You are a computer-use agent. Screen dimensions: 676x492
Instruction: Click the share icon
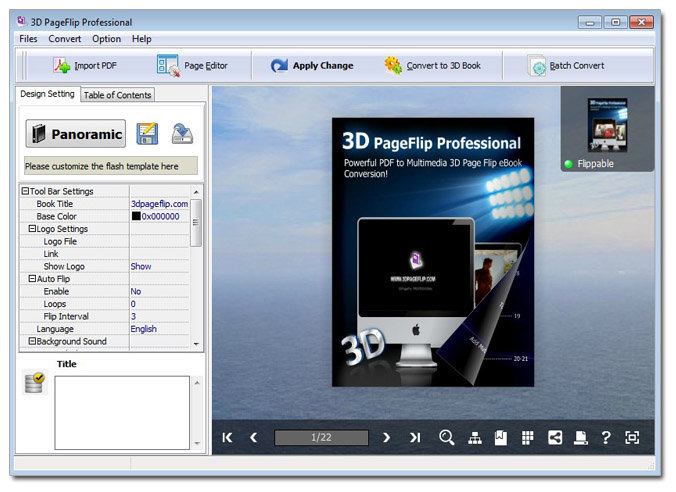click(555, 438)
